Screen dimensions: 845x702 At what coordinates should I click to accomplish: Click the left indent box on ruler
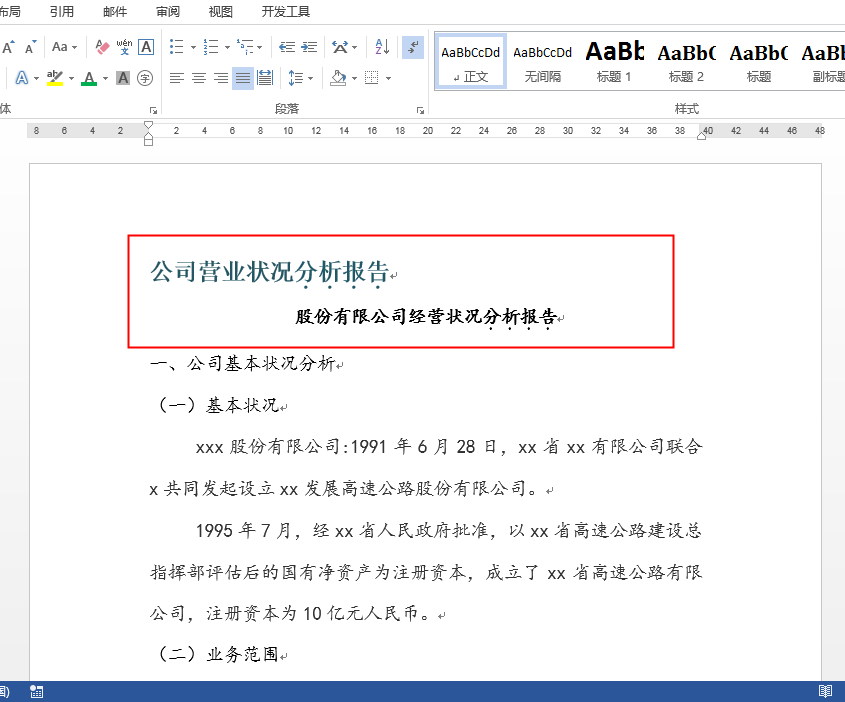pyautogui.click(x=148, y=142)
